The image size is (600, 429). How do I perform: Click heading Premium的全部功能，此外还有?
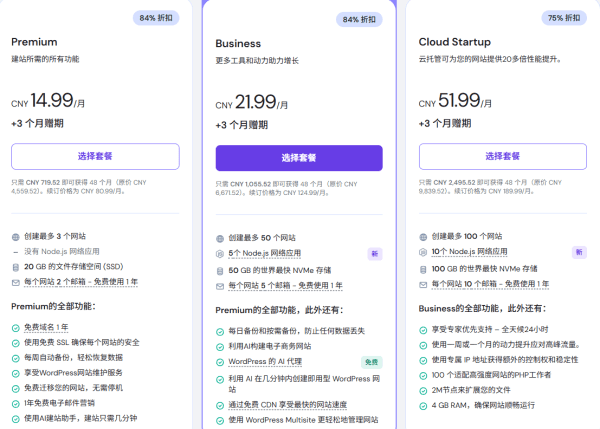click(x=279, y=310)
